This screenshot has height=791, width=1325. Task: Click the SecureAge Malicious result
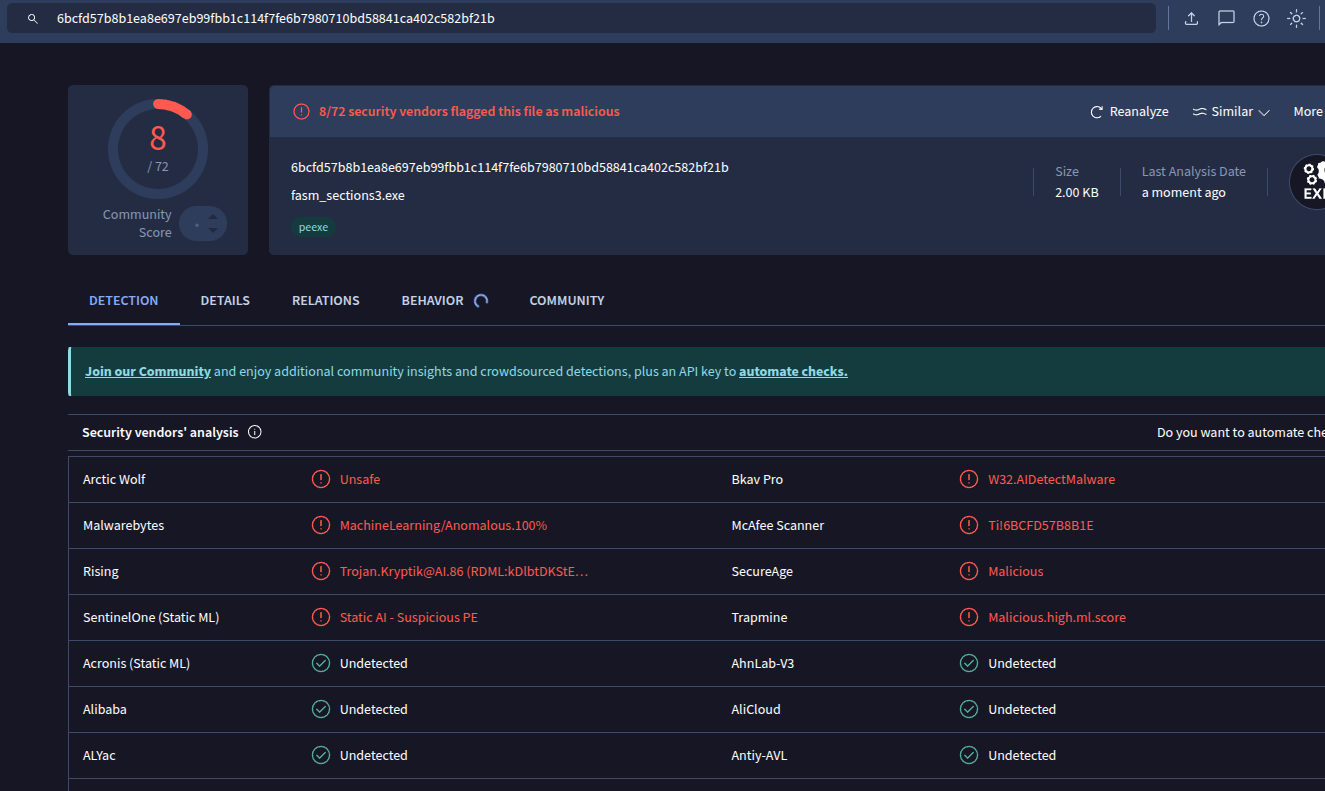coord(1016,571)
